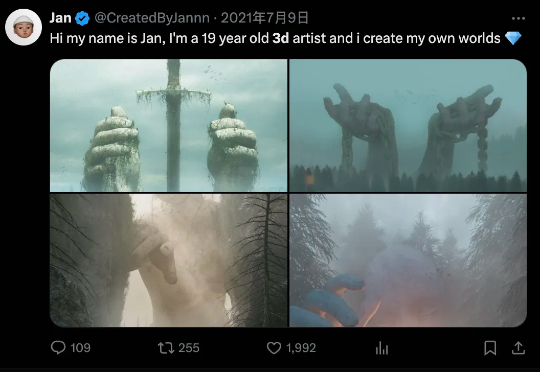Click the 255 reposts count

pos(189,348)
